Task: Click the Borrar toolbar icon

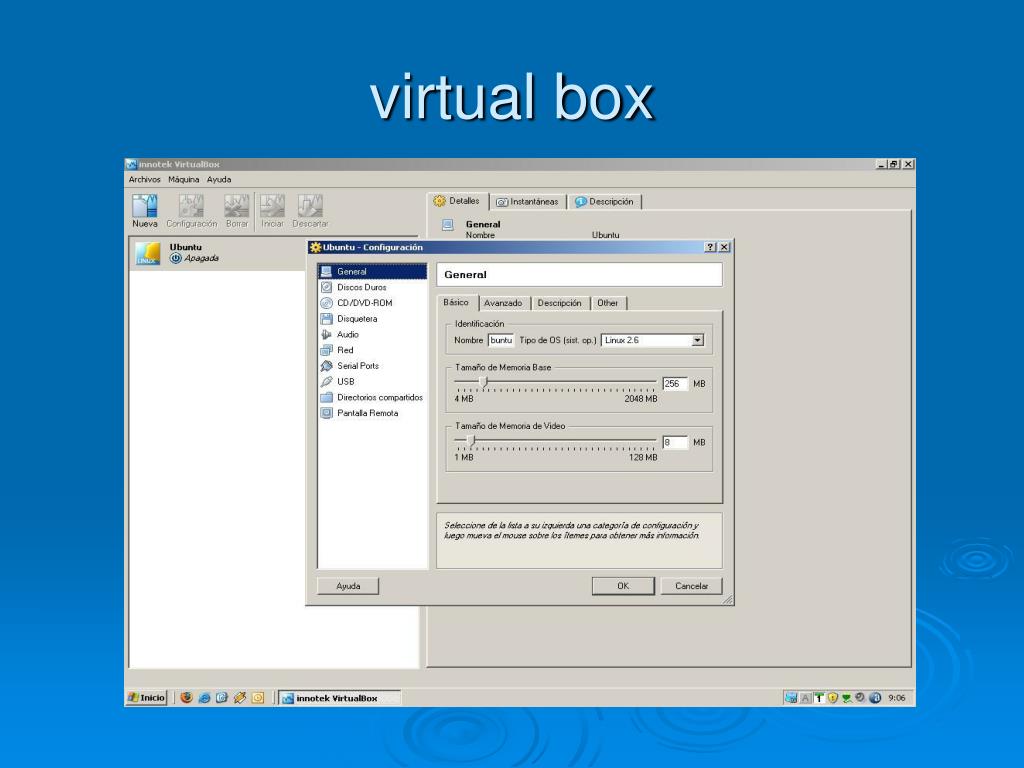Action: click(236, 211)
